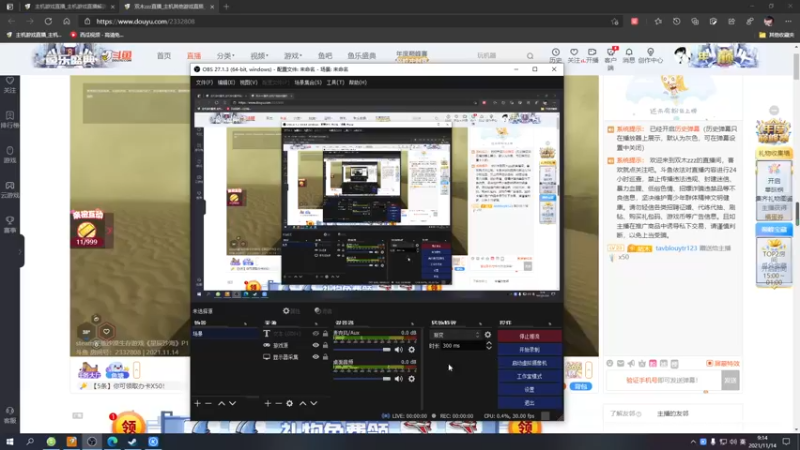
Task: Remove selected scene with minus icon in scenes panel
Action: [208, 404]
